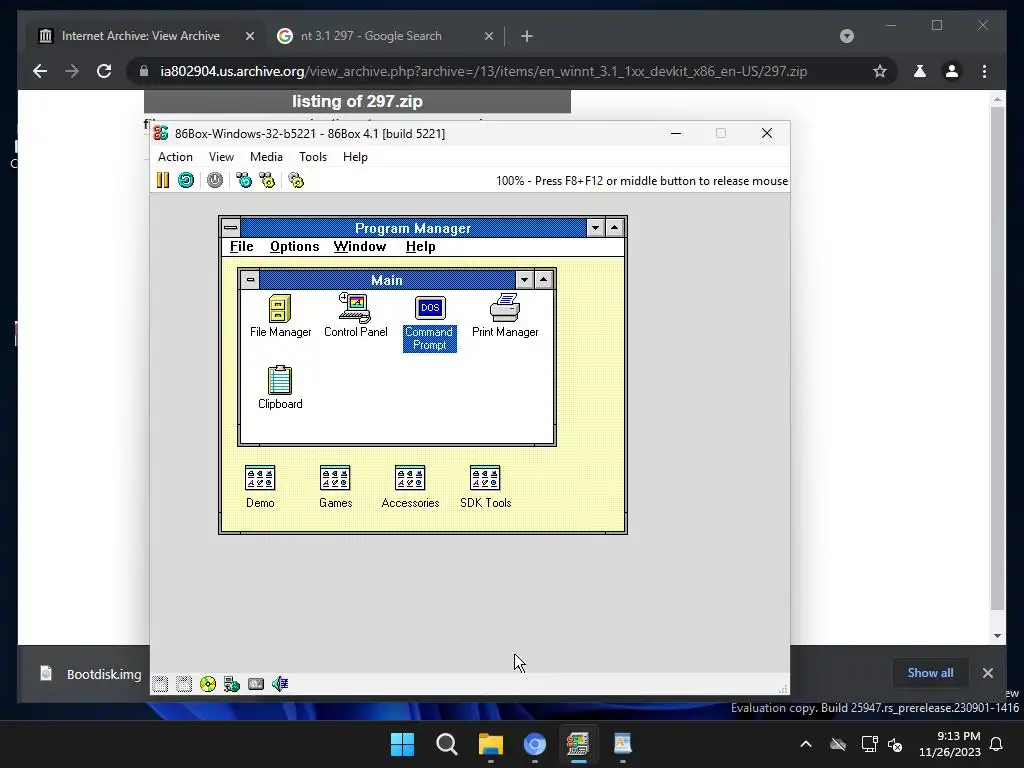1024x768 pixels.
Task: Open the 86Box Media menu
Action: (266, 157)
